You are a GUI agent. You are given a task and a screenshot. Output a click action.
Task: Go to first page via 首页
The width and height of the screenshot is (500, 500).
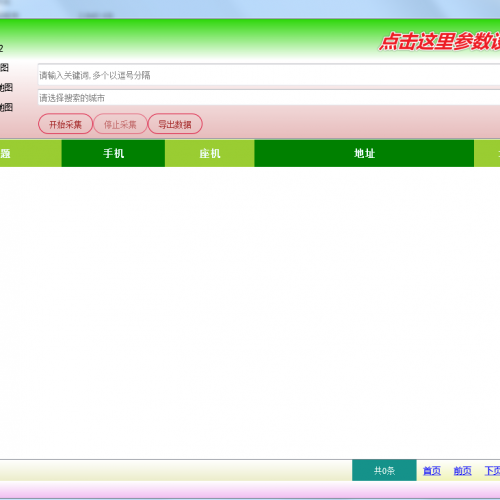432,471
